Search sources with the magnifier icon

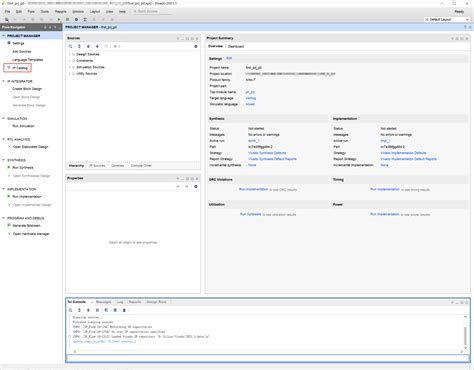click(x=71, y=46)
